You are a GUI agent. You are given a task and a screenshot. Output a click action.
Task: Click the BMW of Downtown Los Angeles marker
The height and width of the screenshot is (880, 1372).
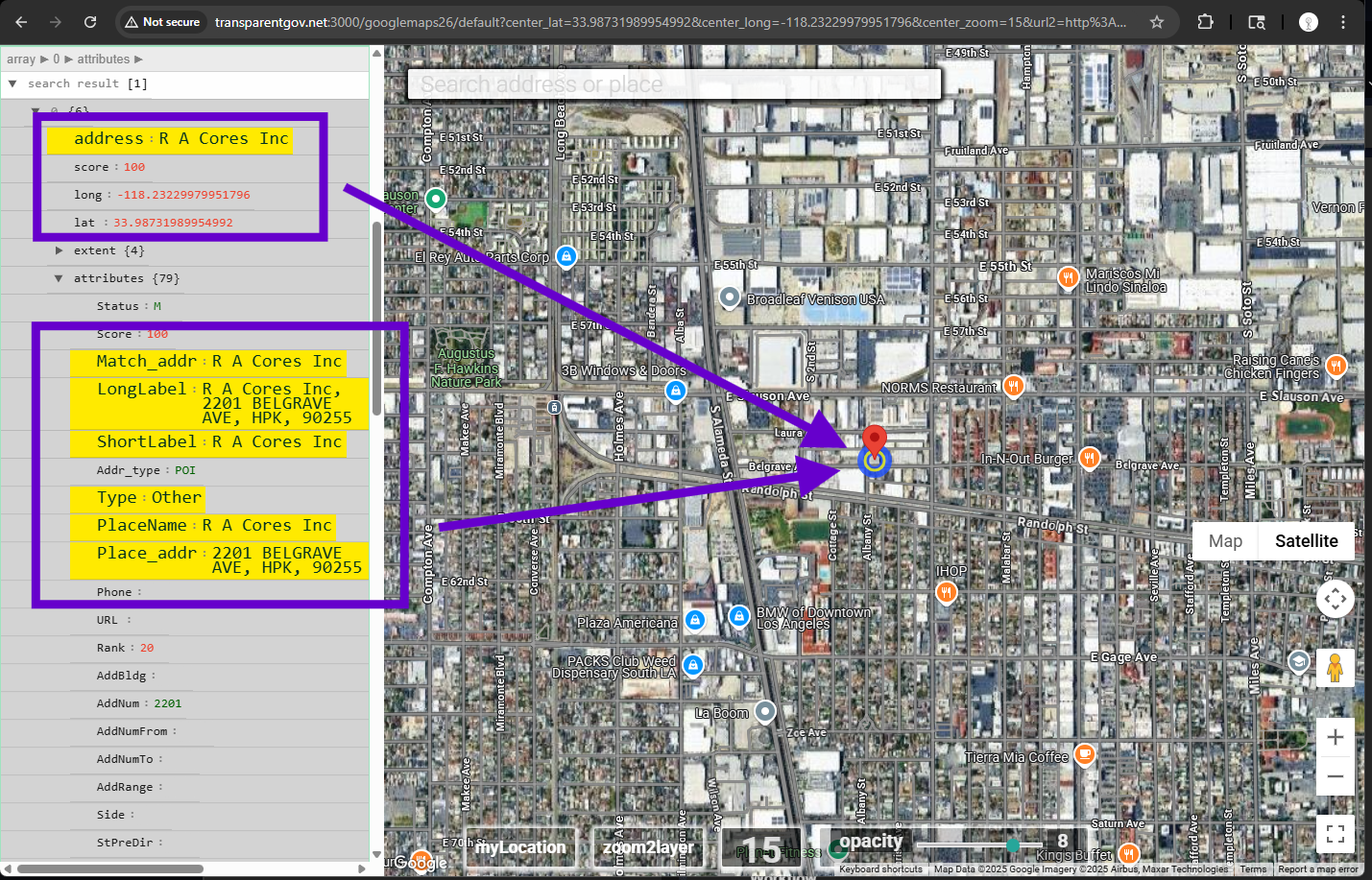pyautogui.click(x=738, y=615)
